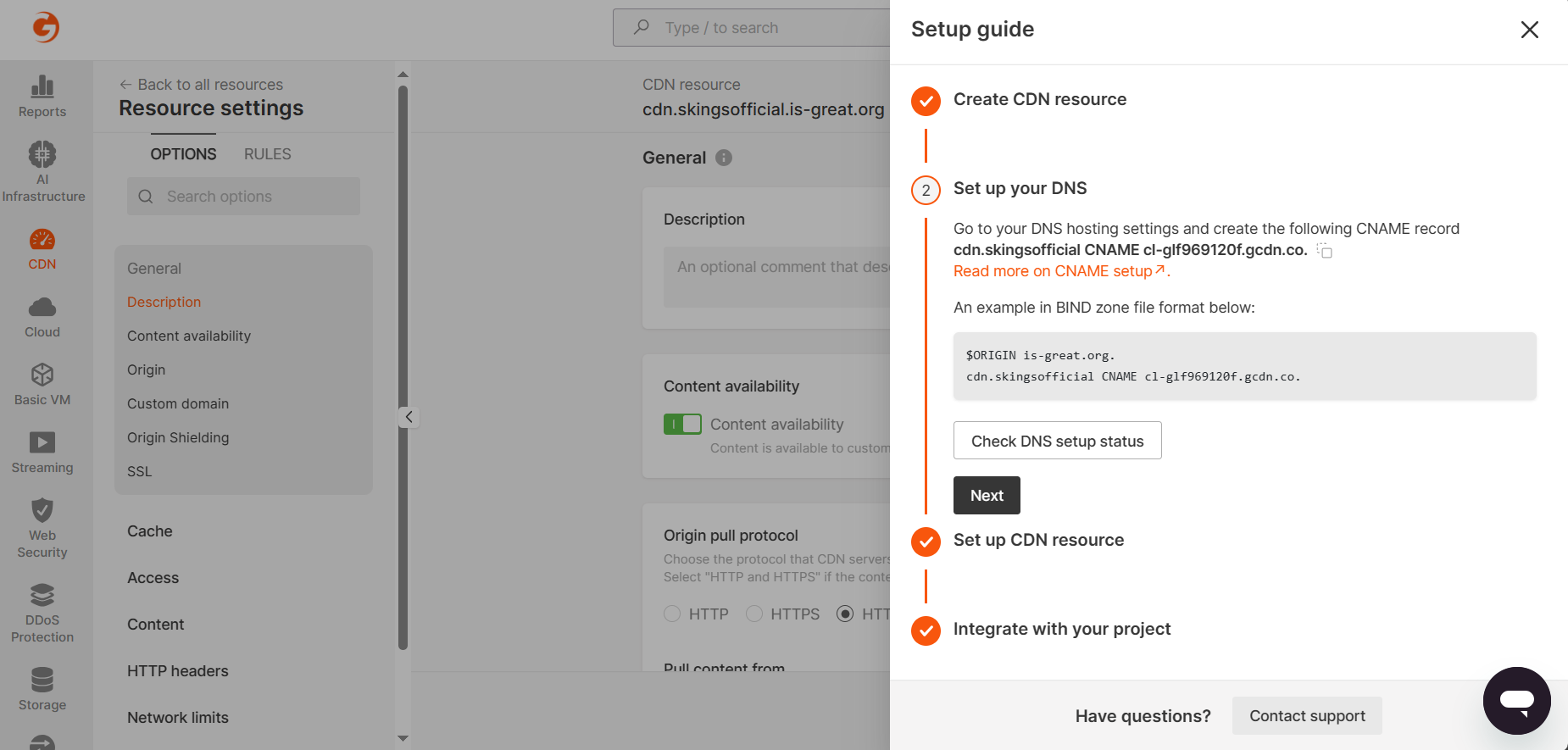Expand Integrate with your project step
1568x750 pixels.
(1061, 629)
